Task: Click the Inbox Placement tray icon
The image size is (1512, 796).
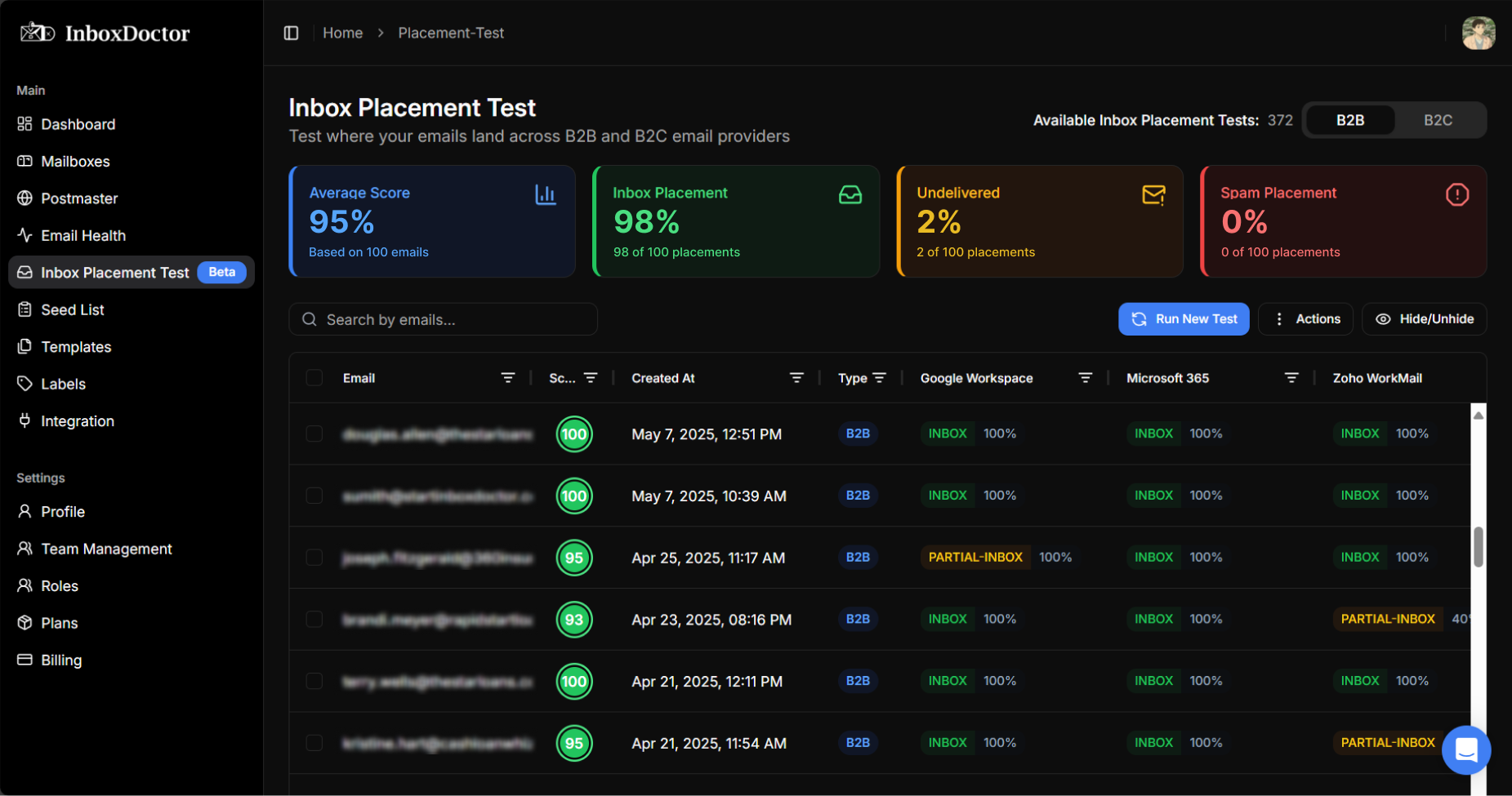Action: pos(850,194)
